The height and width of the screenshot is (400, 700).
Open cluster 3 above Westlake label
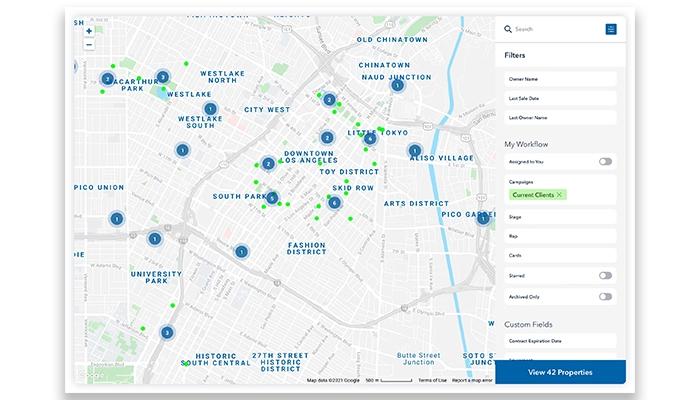(163, 77)
